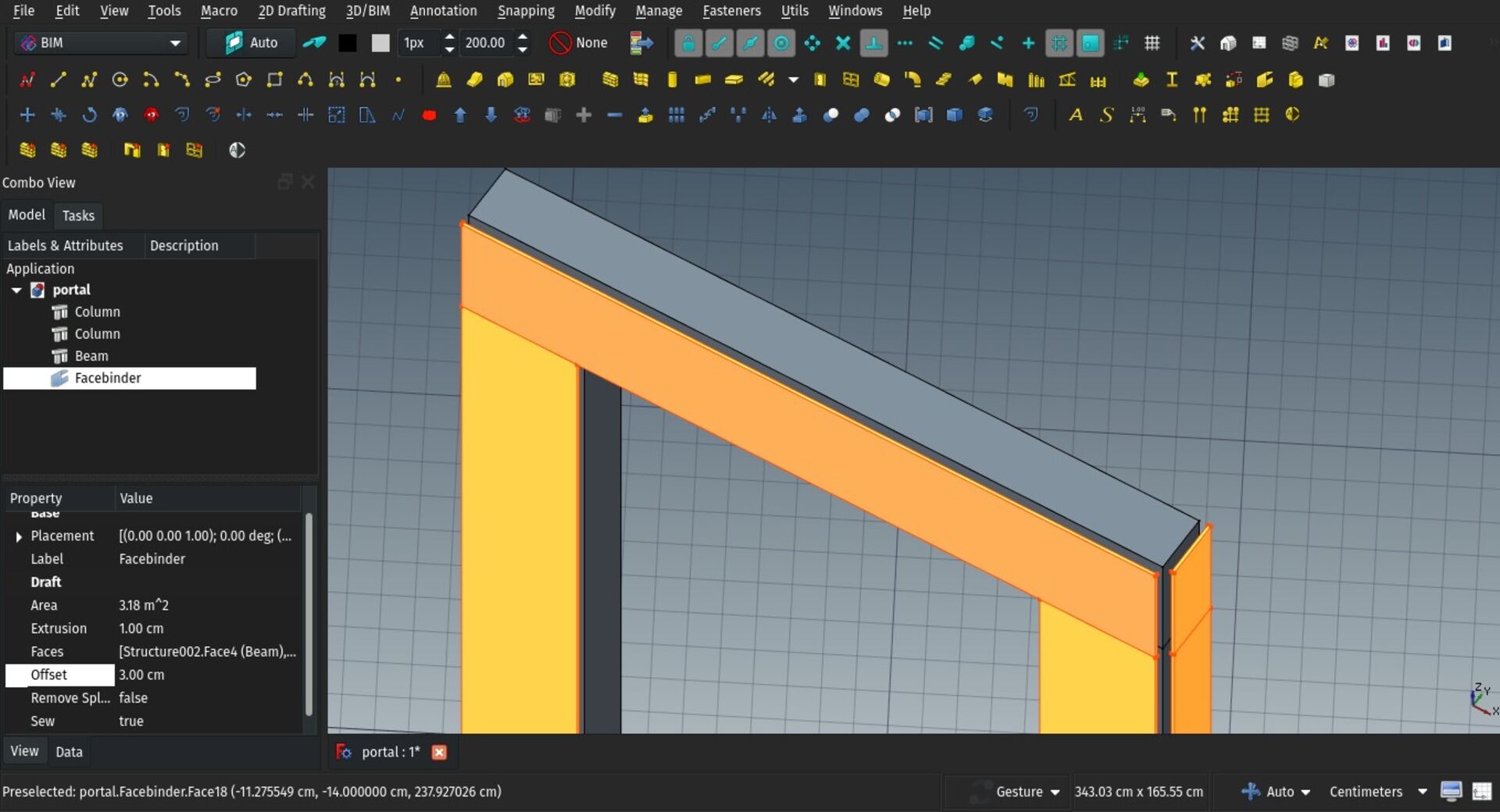This screenshot has height=812, width=1500.
Task: Expand the Placement property row
Action: click(x=19, y=536)
